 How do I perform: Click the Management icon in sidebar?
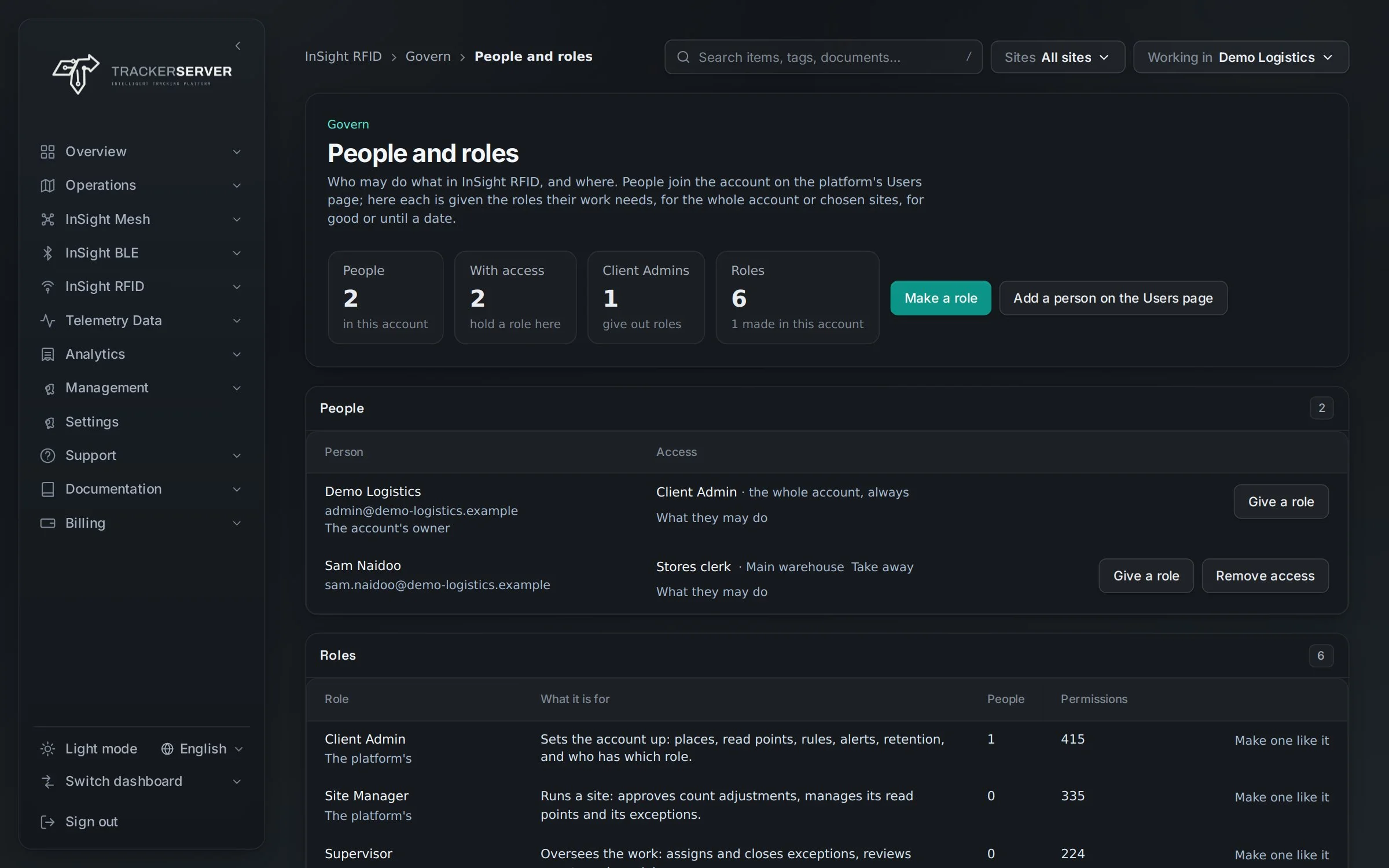click(x=49, y=388)
